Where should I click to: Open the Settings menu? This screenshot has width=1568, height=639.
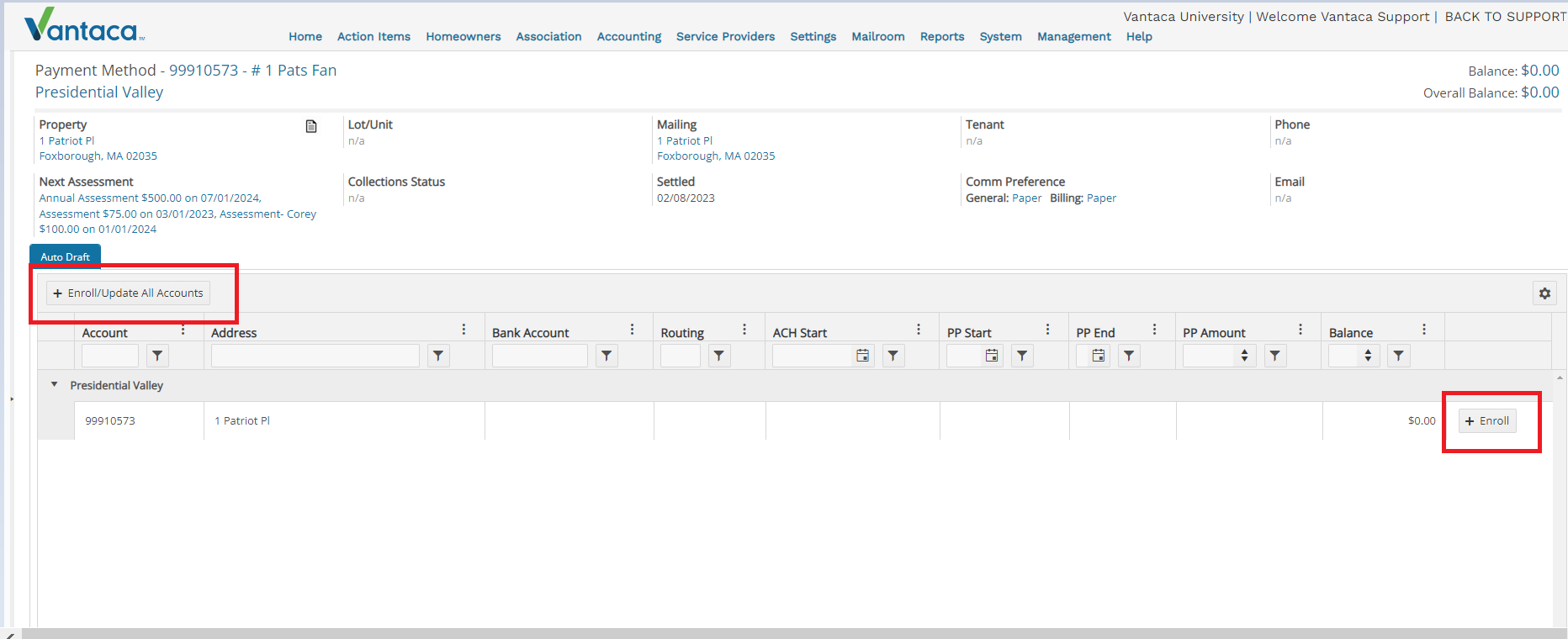pyautogui.click(x=813, y=37)
